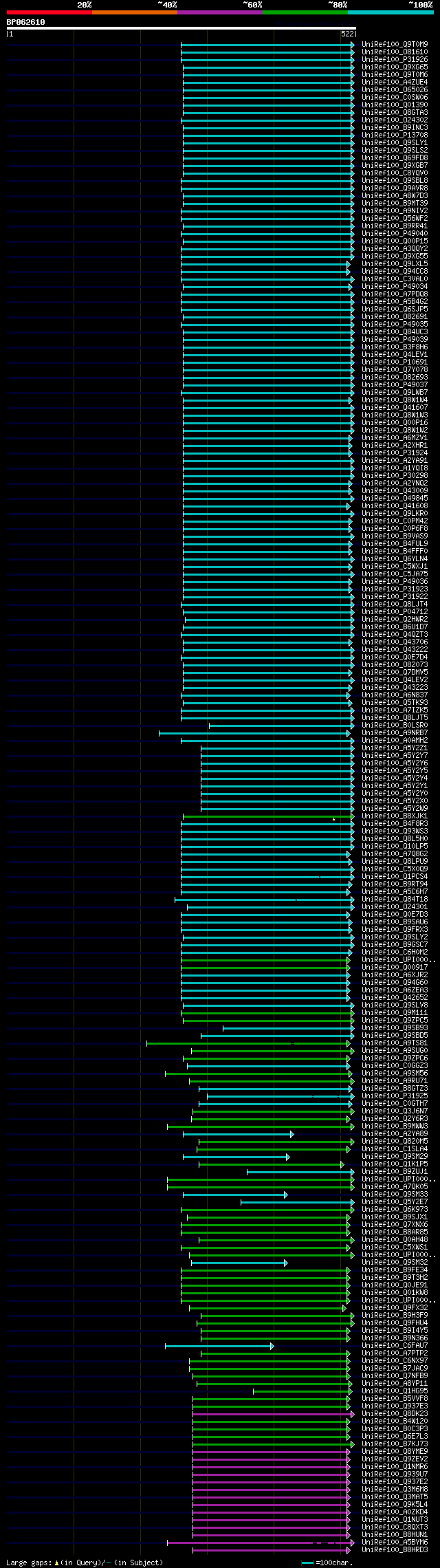Click the =100char. scale legend

[x=327, y=1563]
